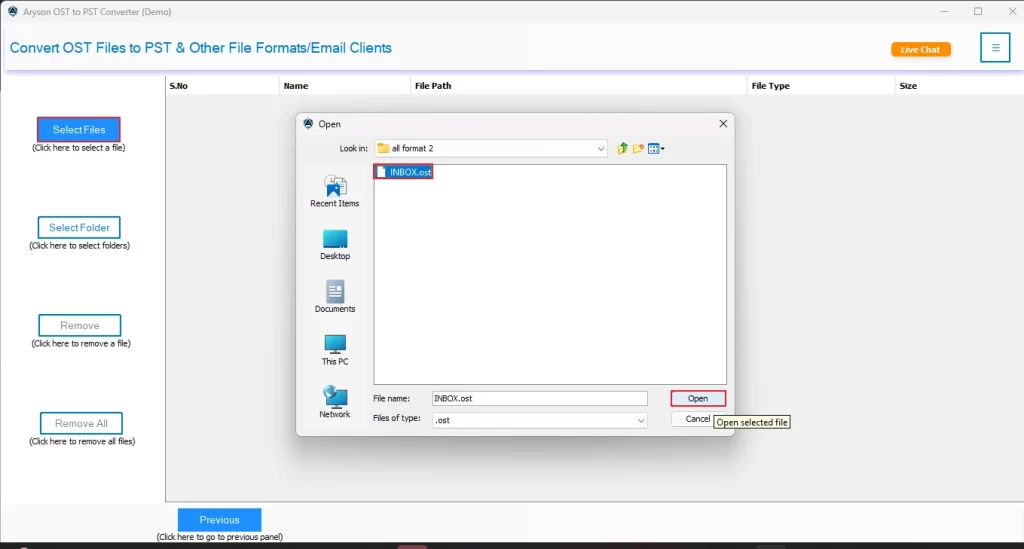Click the File name input field
The image size is (1024, 549).
(x=539, y=398)
